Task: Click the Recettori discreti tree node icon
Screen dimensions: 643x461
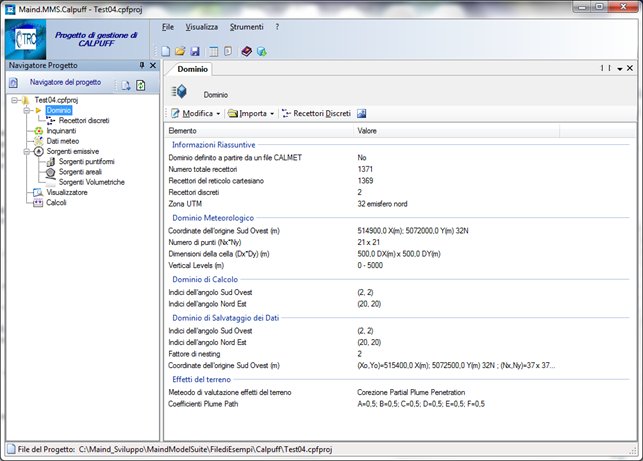Action: click(x=51, y=121)
